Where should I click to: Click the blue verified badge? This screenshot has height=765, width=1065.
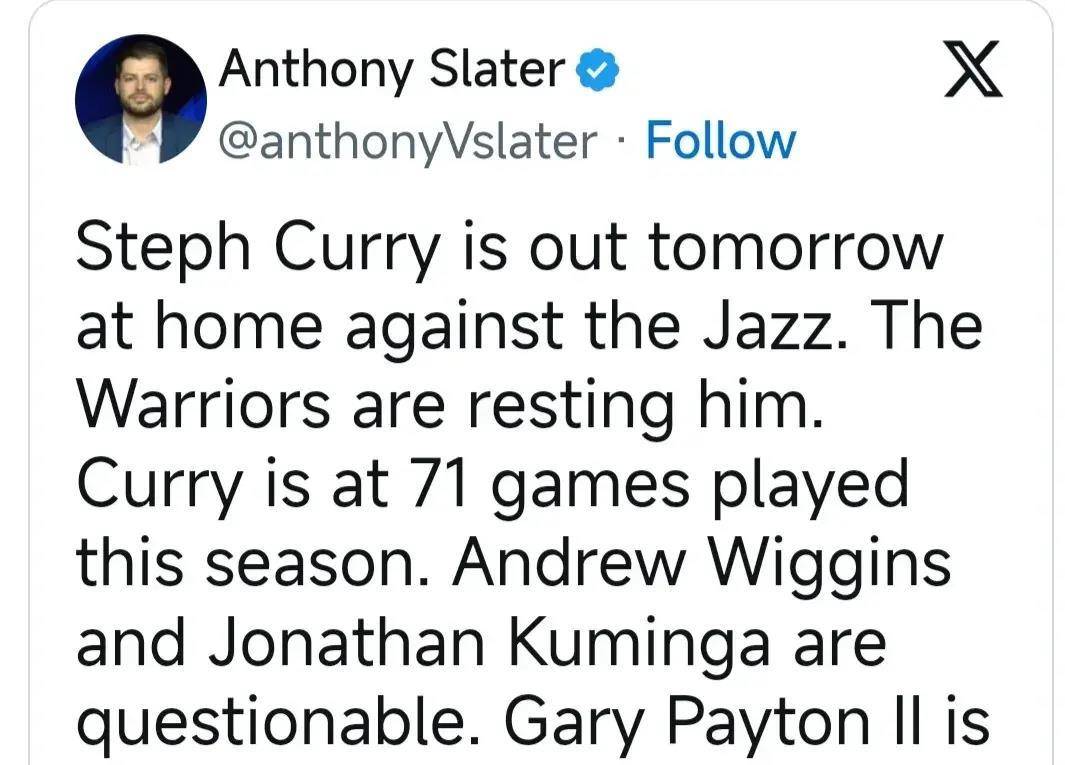pos(598,70)
